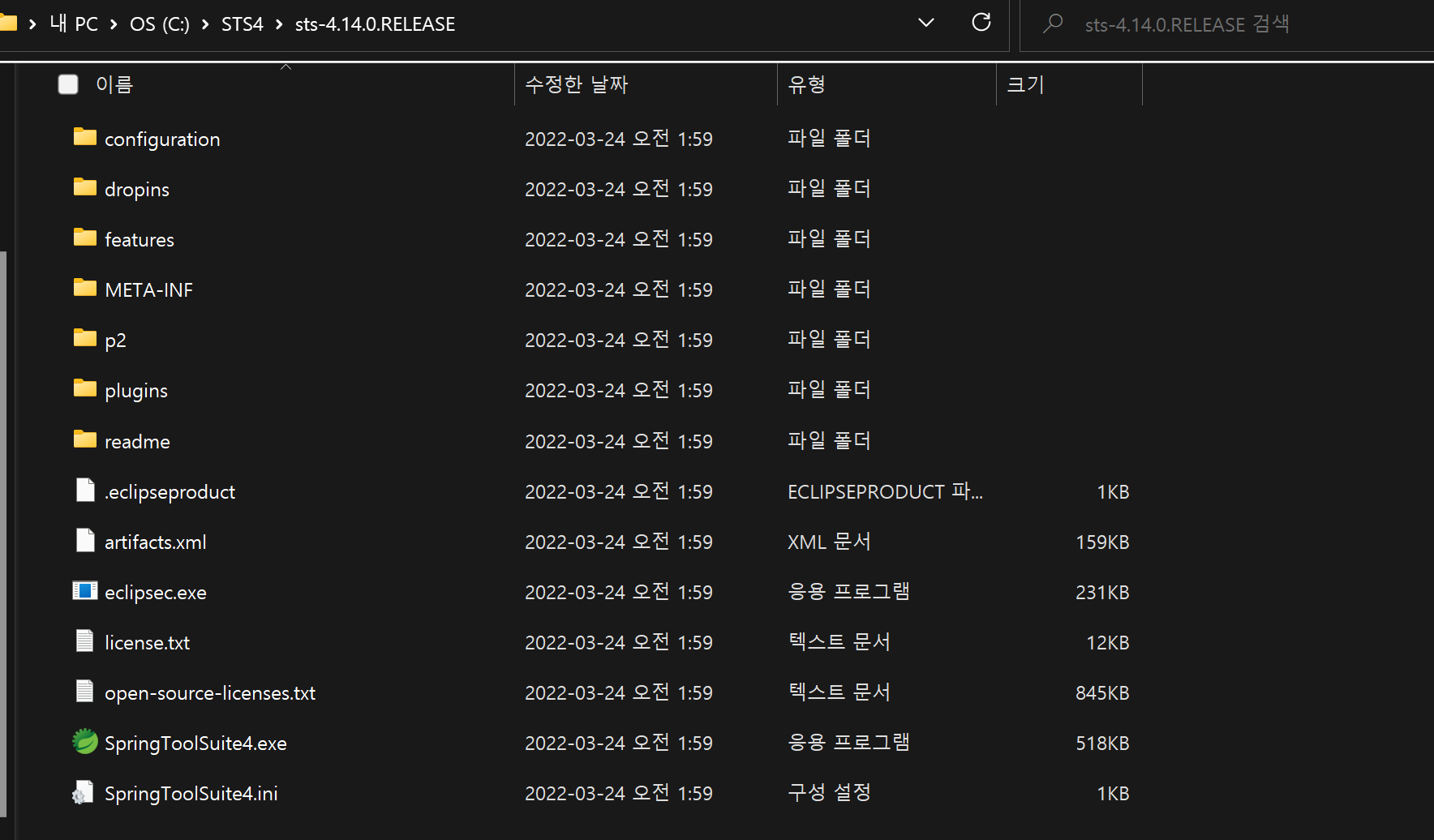This screenshot has width=1434, height=840.
Task: Select the SpringToolSuite4.ini file name
Action: pyautogui.click(x=191, y=794)
